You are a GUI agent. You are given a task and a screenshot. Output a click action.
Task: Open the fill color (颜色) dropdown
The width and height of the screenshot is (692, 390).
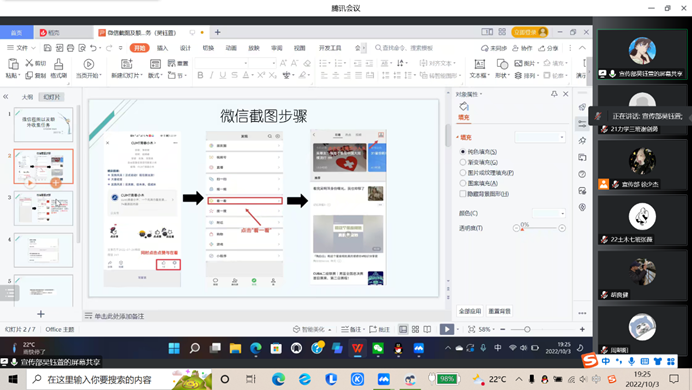point(549,214)
